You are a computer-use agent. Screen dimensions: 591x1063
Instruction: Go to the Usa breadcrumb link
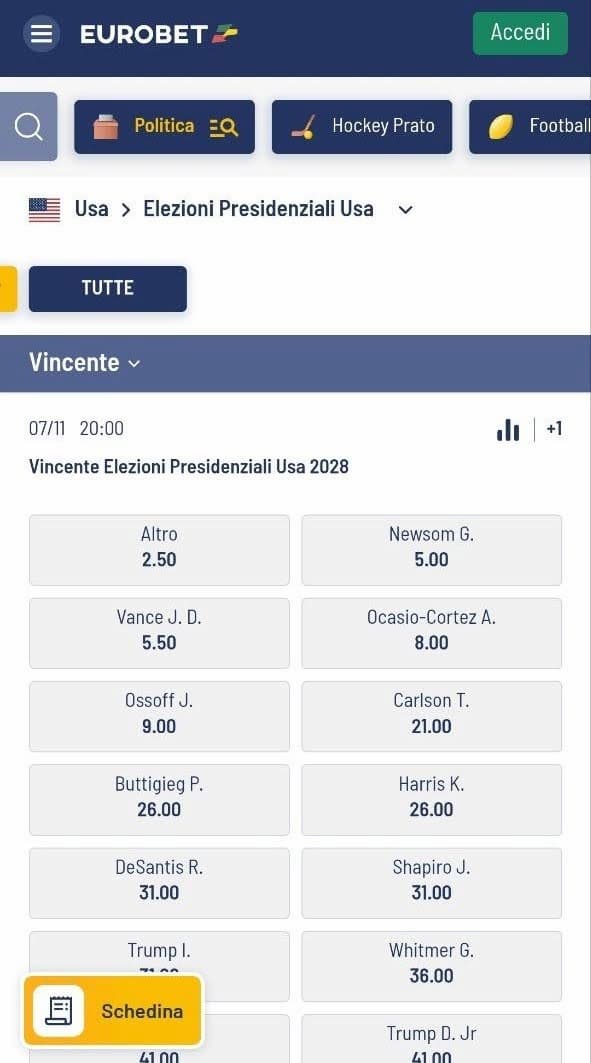(91, 209)
